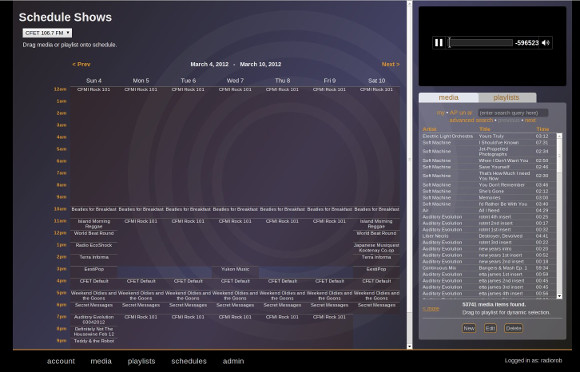
Task: Select 'Save Yourself' track row
Action: 489,167
